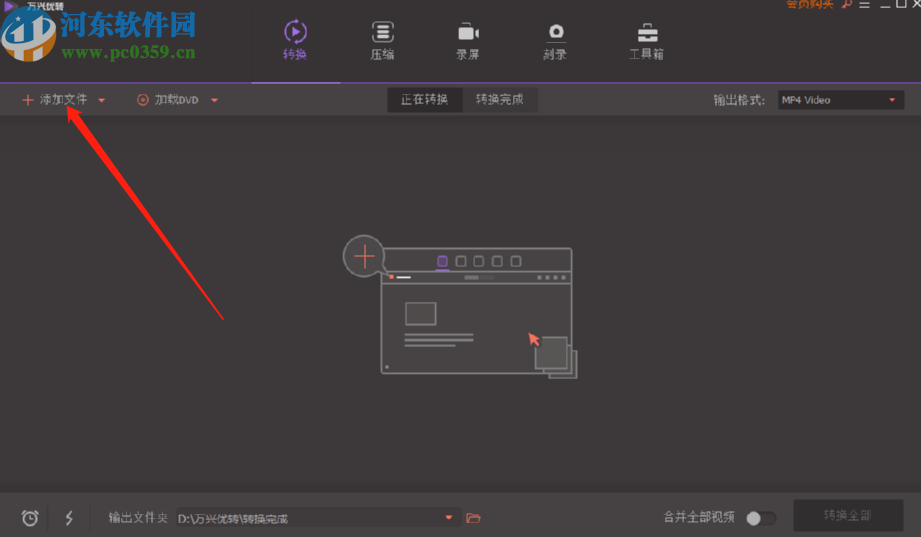The width and height of the screenshot is (921, 537).
Task: Click the key registration icon in title bar
Action: pos(846,4)
